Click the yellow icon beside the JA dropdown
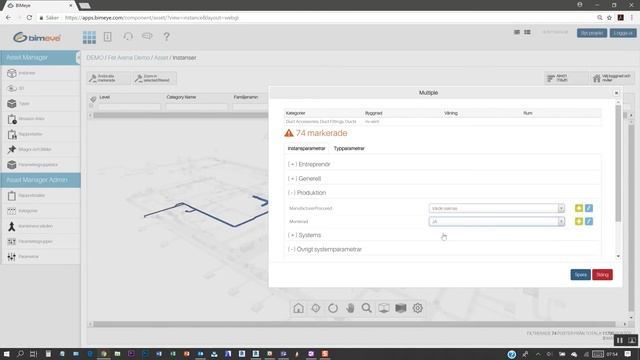The height and width of the screenshot is (360, 640). coord(579,221)
